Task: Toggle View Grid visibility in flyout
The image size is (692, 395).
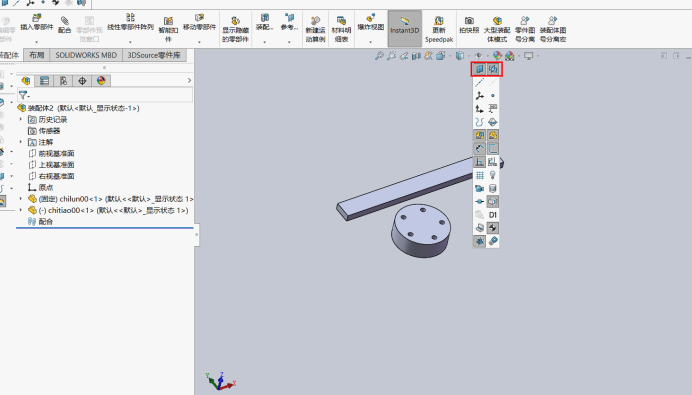Action: pos(480,175)
